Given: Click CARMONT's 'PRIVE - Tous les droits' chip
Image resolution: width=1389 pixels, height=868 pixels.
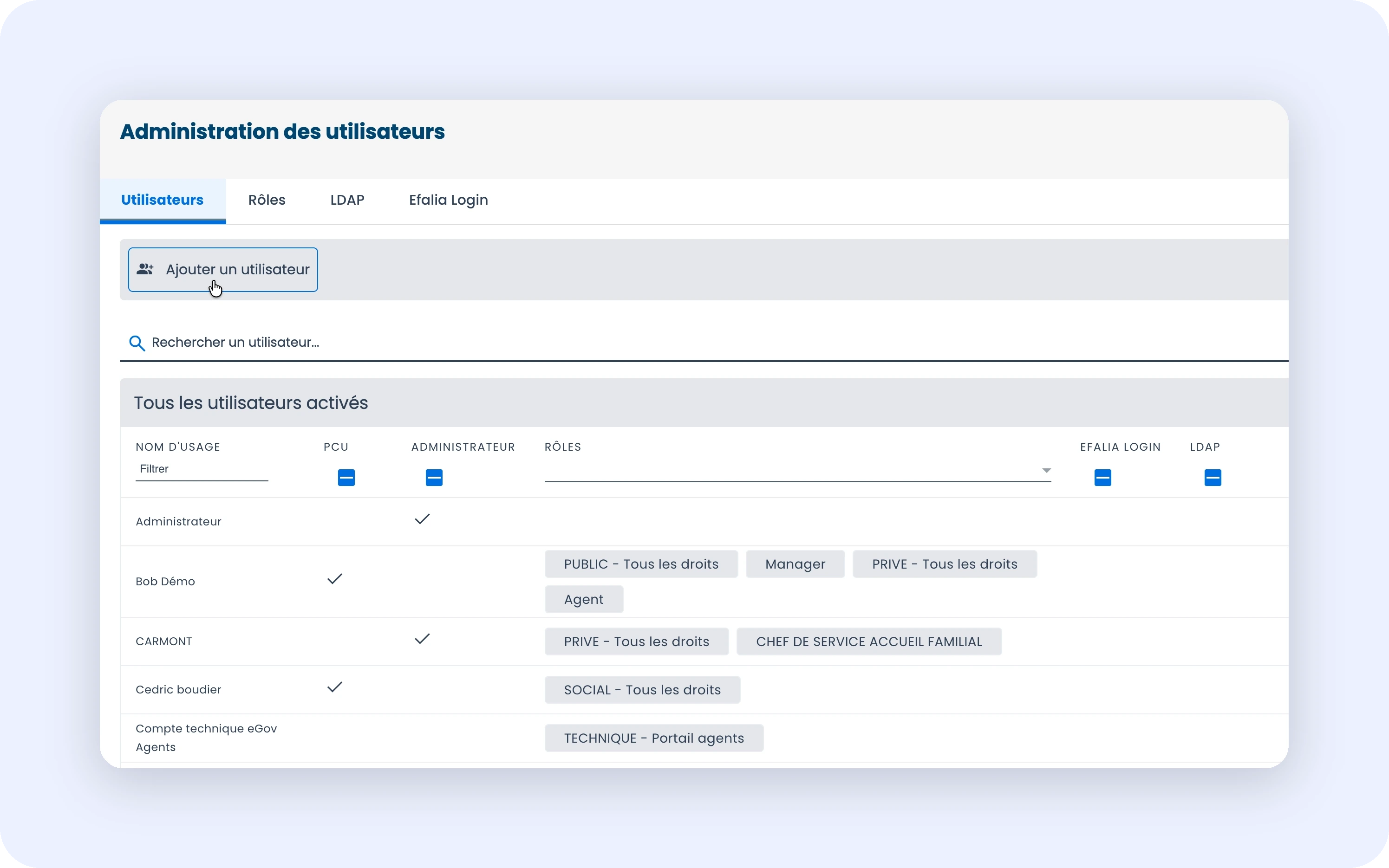Looking at the screenshot, I should click(x=636, y=642).
